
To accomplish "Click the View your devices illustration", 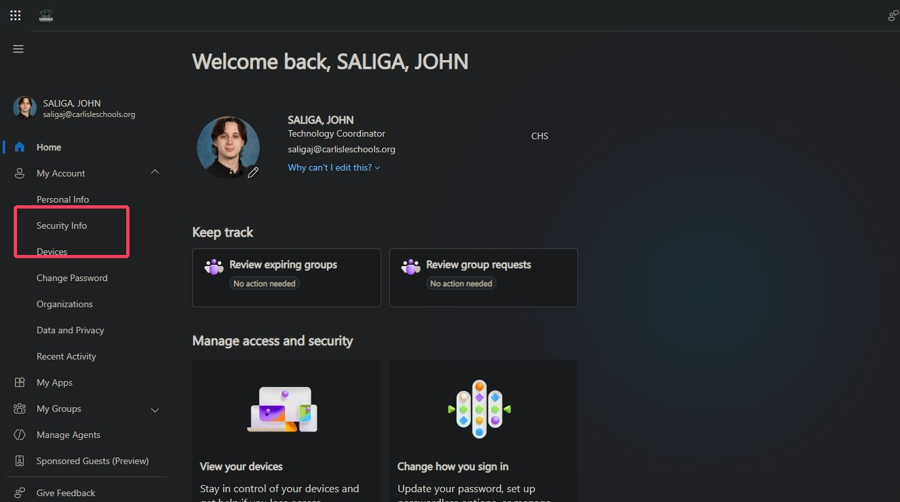I will 282,410.
